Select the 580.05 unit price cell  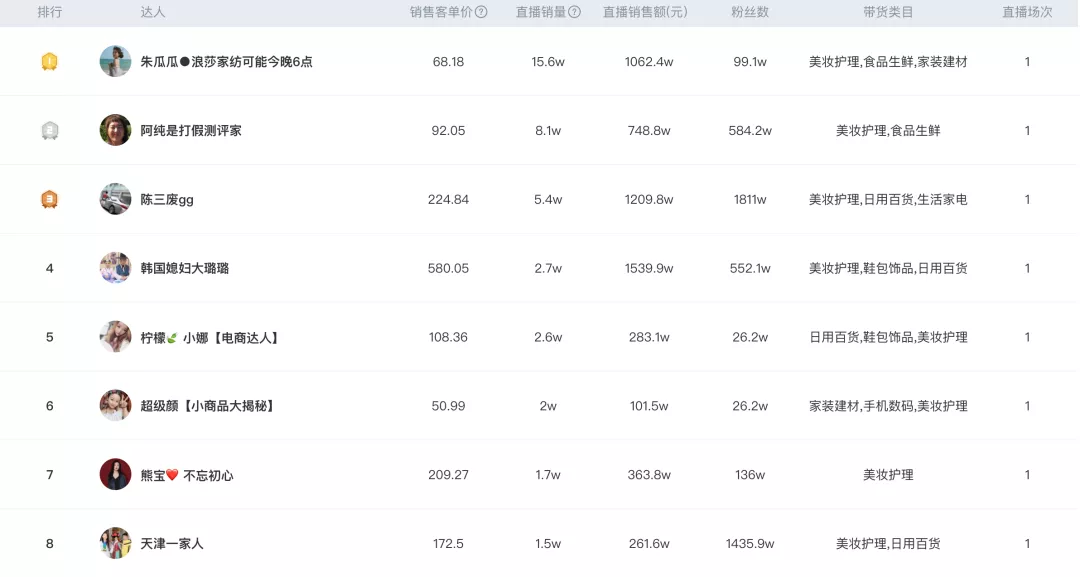(x=448, y=269)
